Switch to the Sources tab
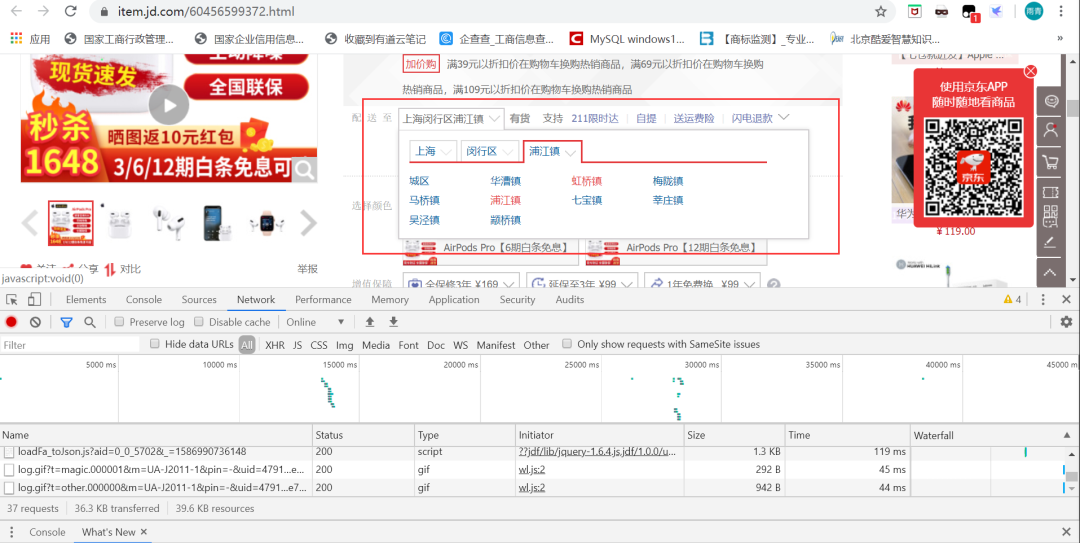Viewport: 1080px width, 543px height. click(199, 299)
